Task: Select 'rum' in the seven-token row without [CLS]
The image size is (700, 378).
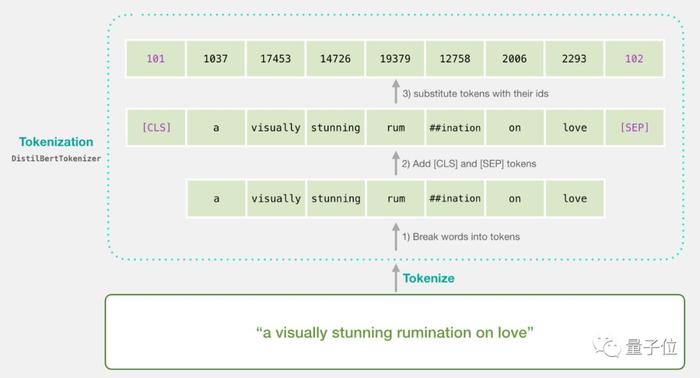Action: [x=395, y=199]
